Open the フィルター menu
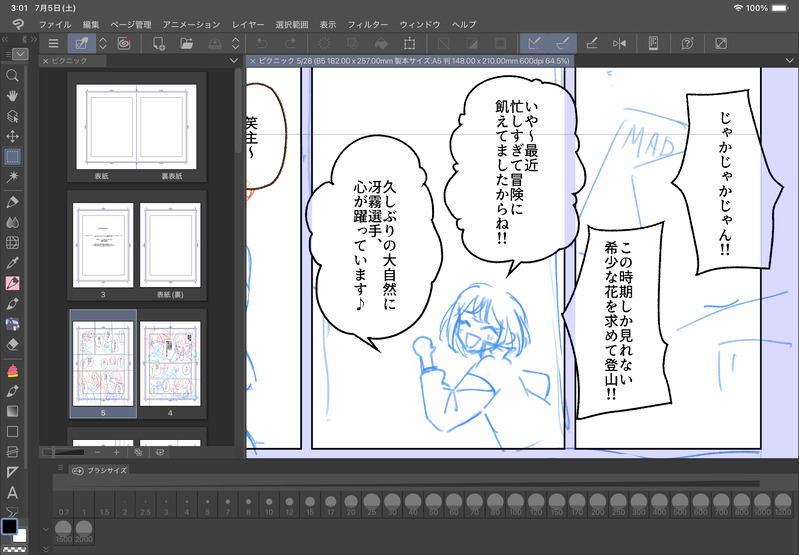 [x=367, y=24]
